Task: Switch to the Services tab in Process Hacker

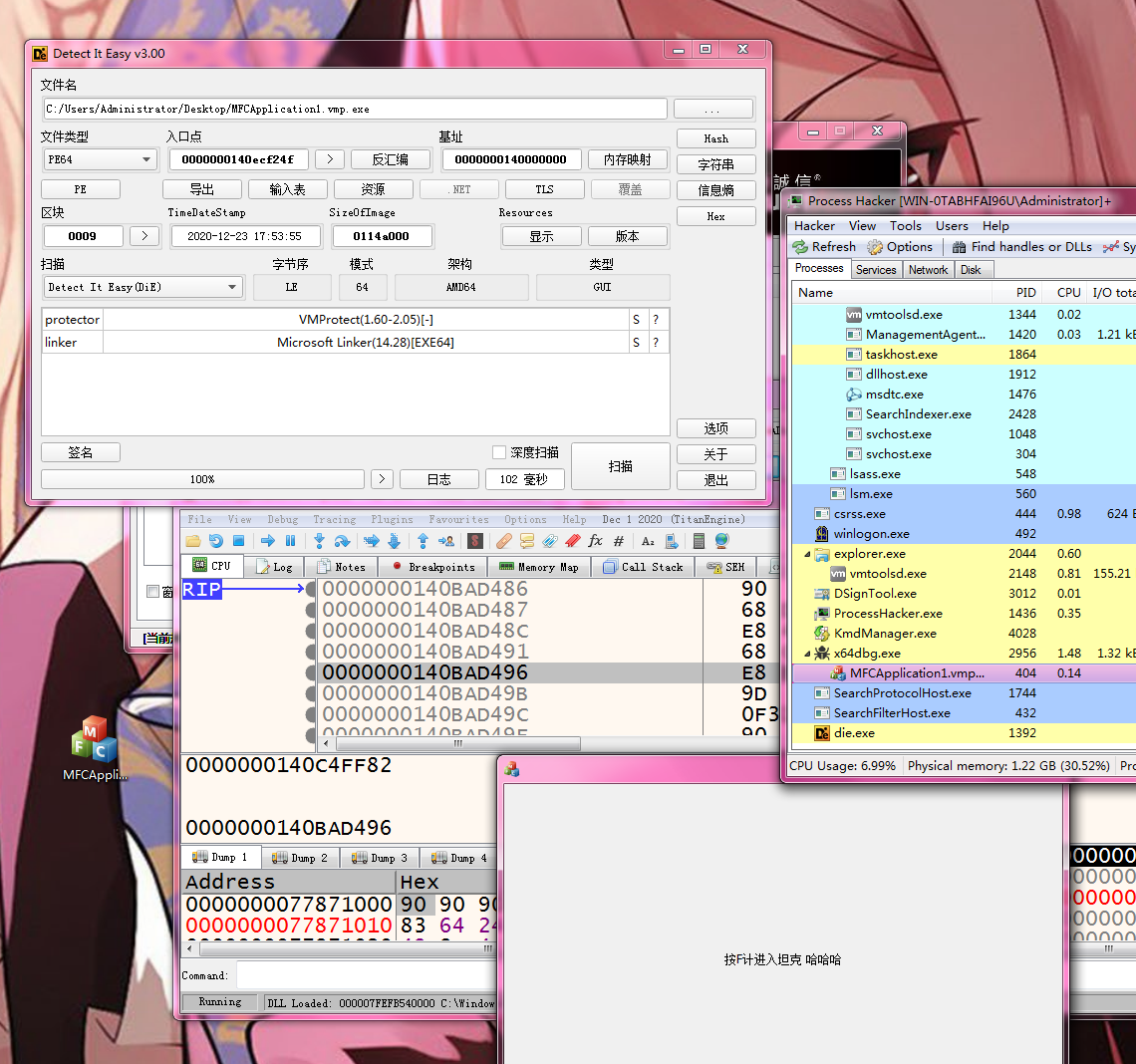Action: (876, 269)
